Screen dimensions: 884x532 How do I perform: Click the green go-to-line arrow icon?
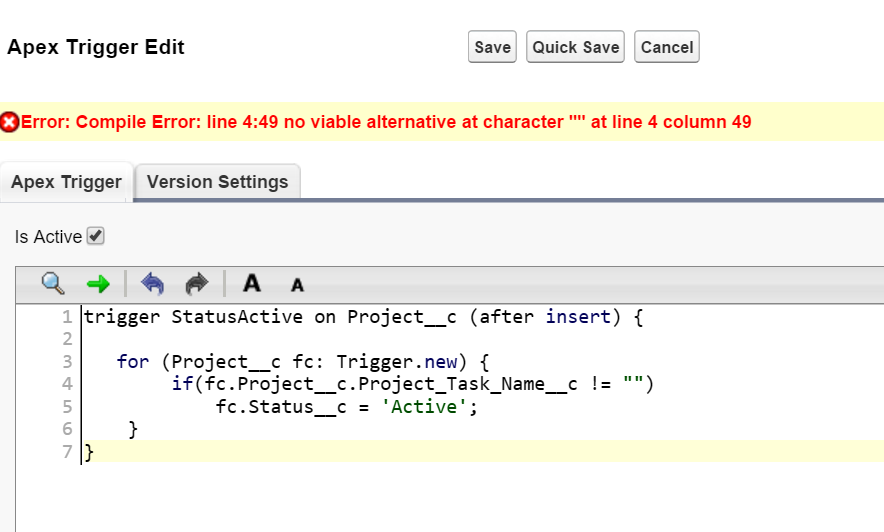tap(98, 284)
